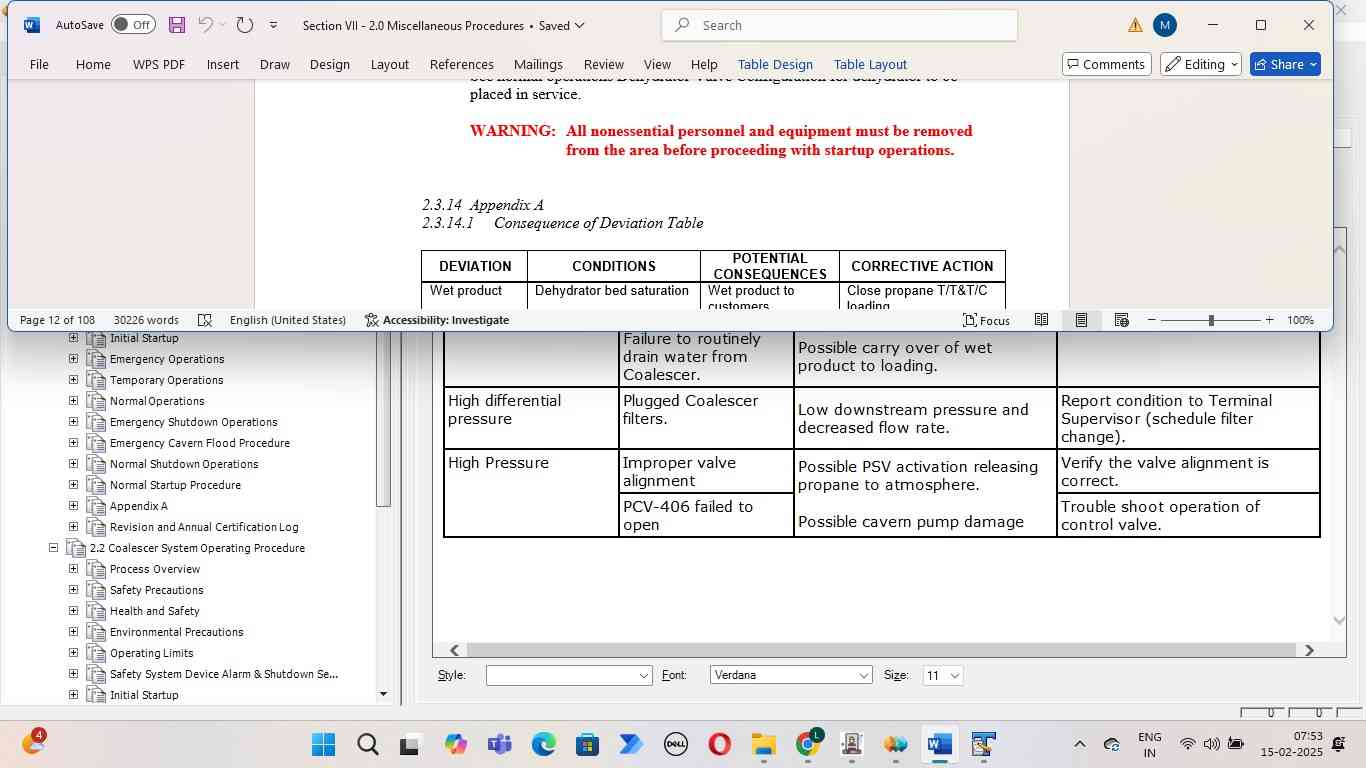This screenshot has height=768, width=1366.
Task: Click the proofing spell-check icon in status bar
Action: 205,320
